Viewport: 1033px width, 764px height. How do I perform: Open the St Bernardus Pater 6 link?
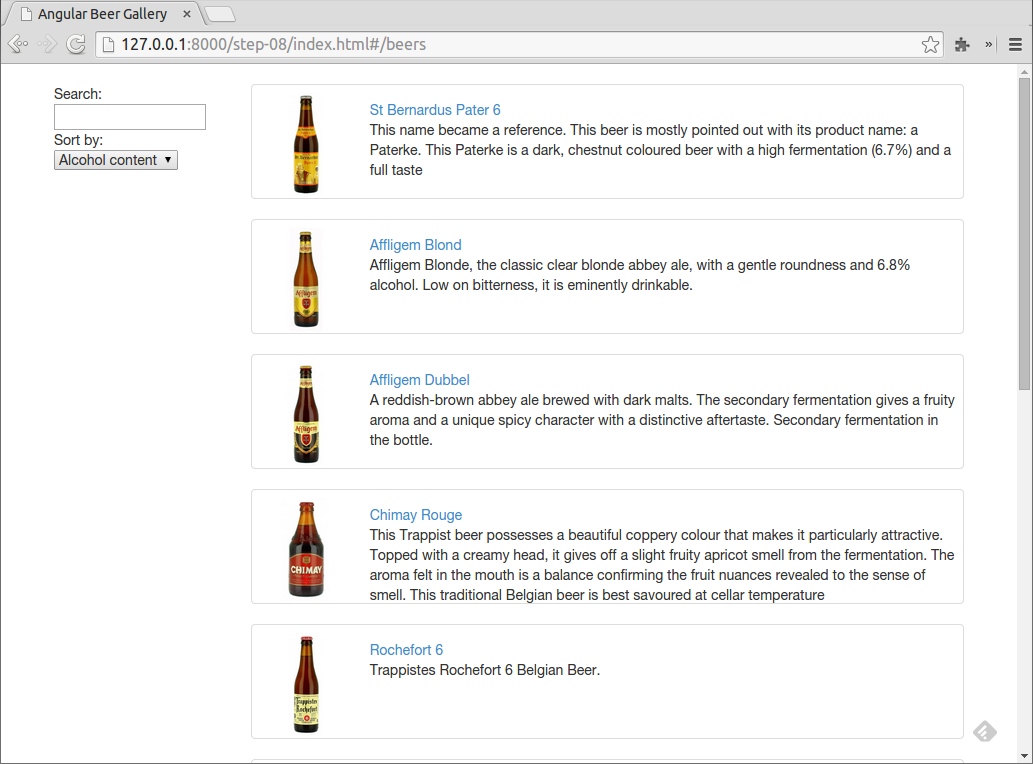point(435,110)
